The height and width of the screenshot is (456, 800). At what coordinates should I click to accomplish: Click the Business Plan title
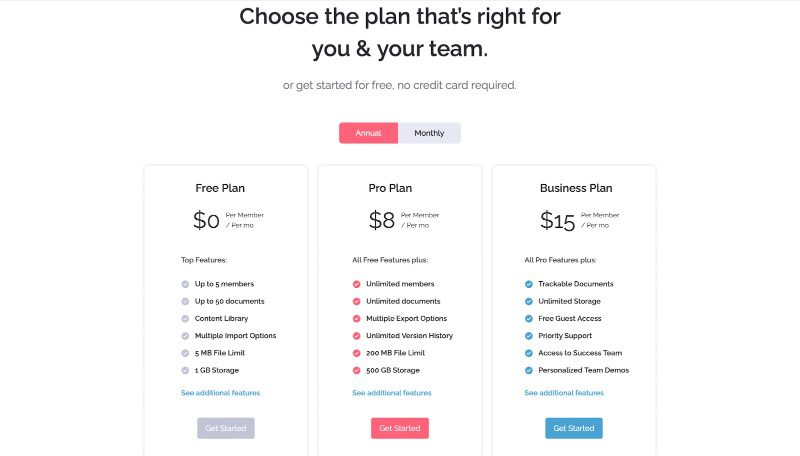(x=576, y=188)
